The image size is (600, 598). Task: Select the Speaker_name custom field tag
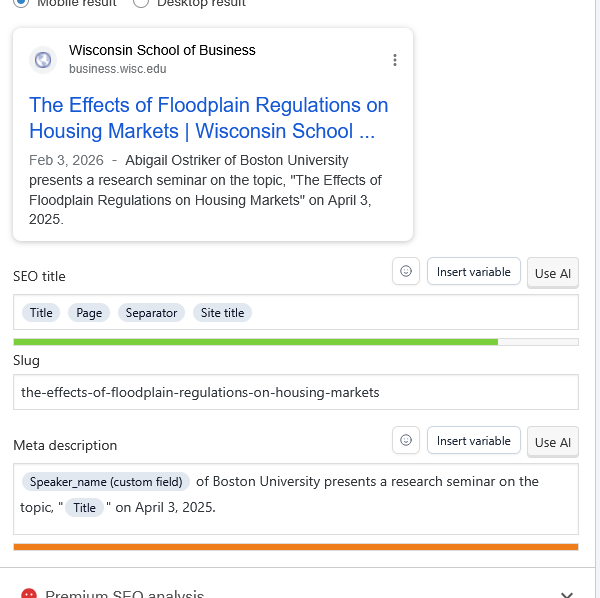coord(106,482)
